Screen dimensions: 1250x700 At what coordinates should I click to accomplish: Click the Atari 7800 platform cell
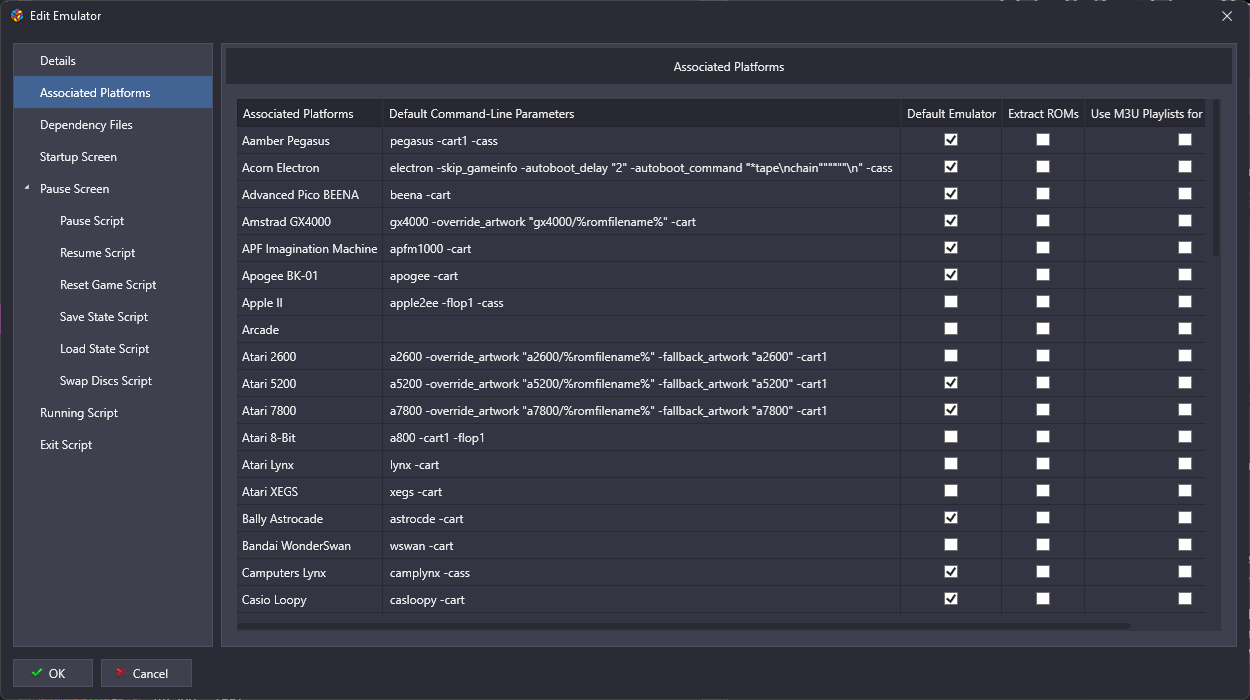click(x=310, y=410)
